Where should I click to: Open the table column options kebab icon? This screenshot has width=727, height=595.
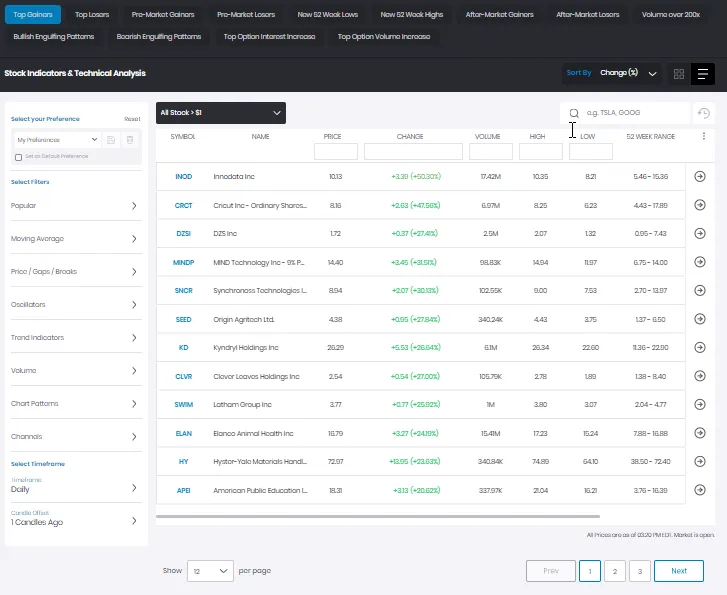click(x=703, y=136)
